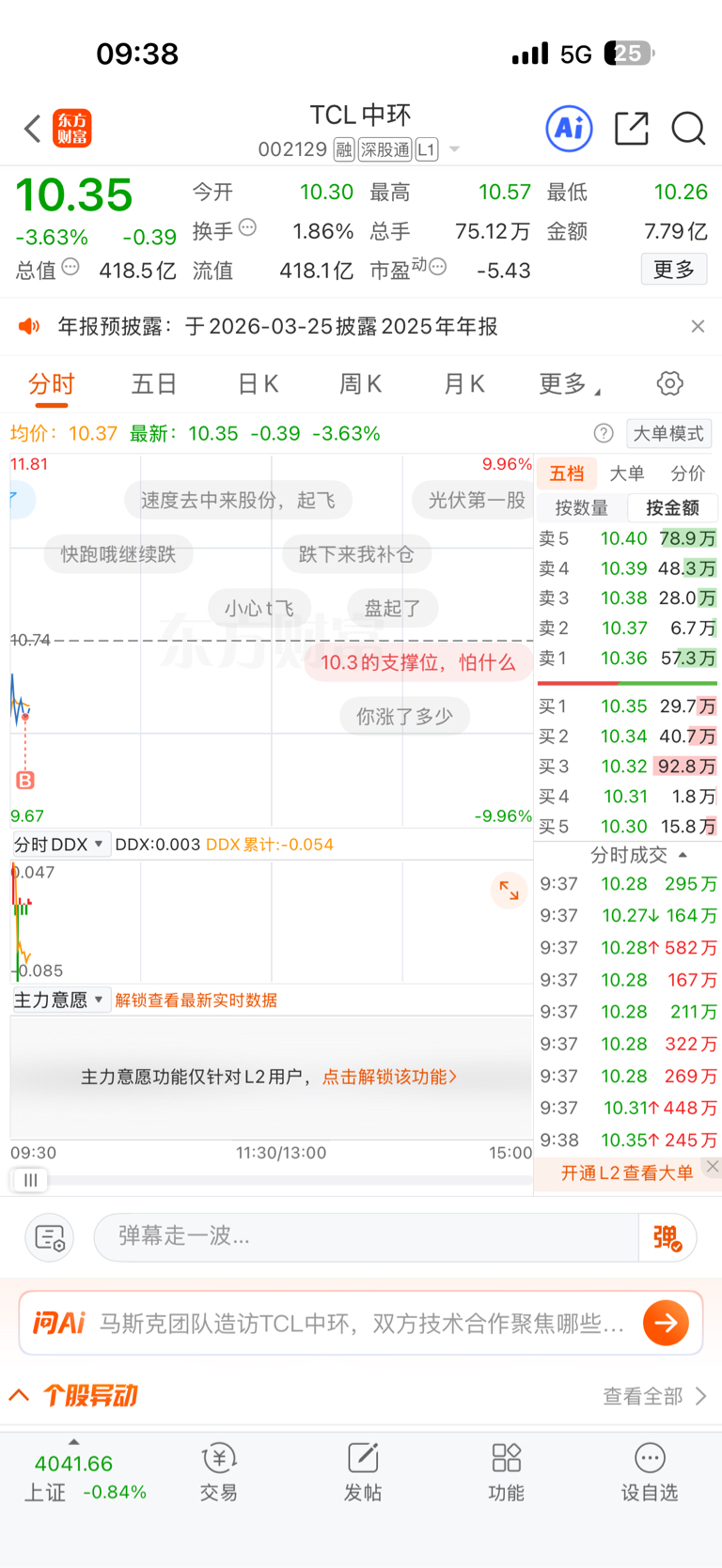This screenshot has width=722, height=1568.
Task: Open the danmaku settings list icon
Action: (49, 1237)
